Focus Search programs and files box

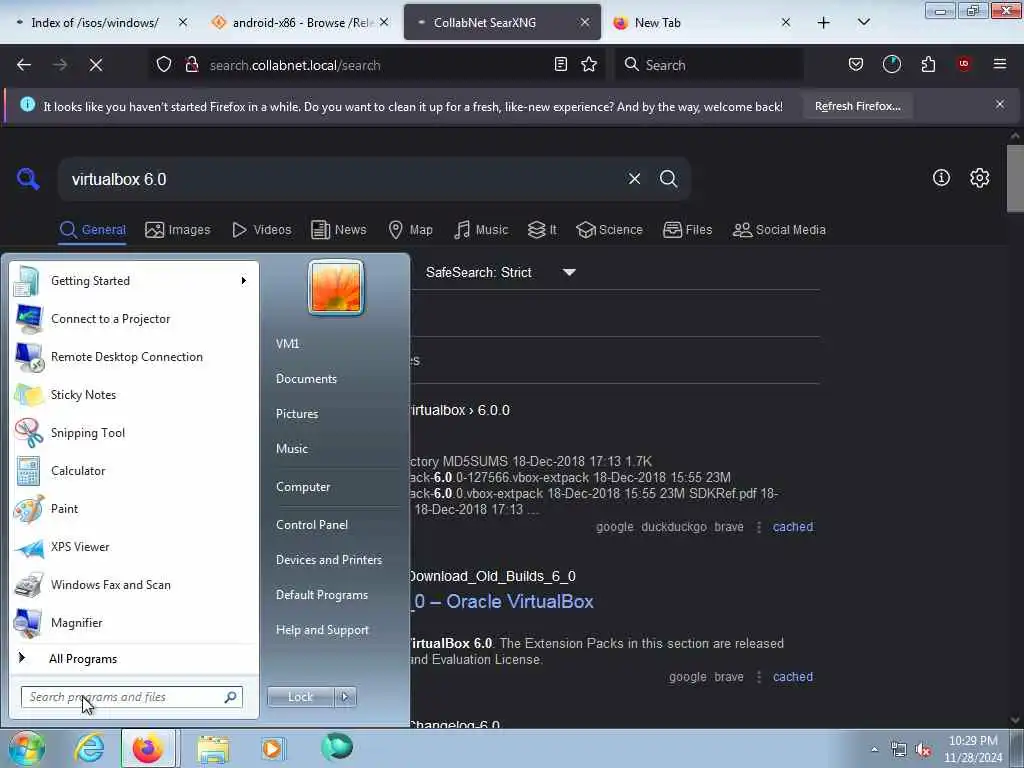coord(132,697)
